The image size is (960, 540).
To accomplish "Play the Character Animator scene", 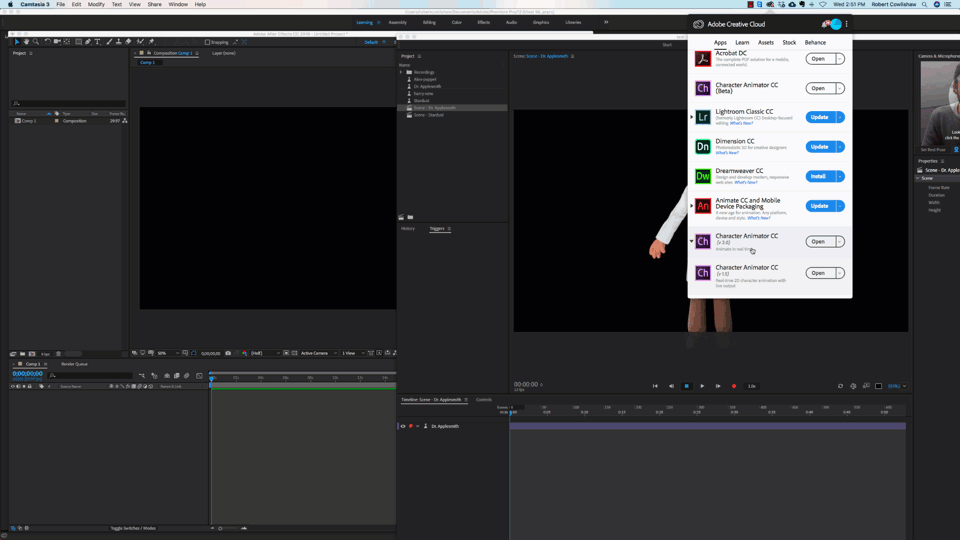I will tap(702, 386).
